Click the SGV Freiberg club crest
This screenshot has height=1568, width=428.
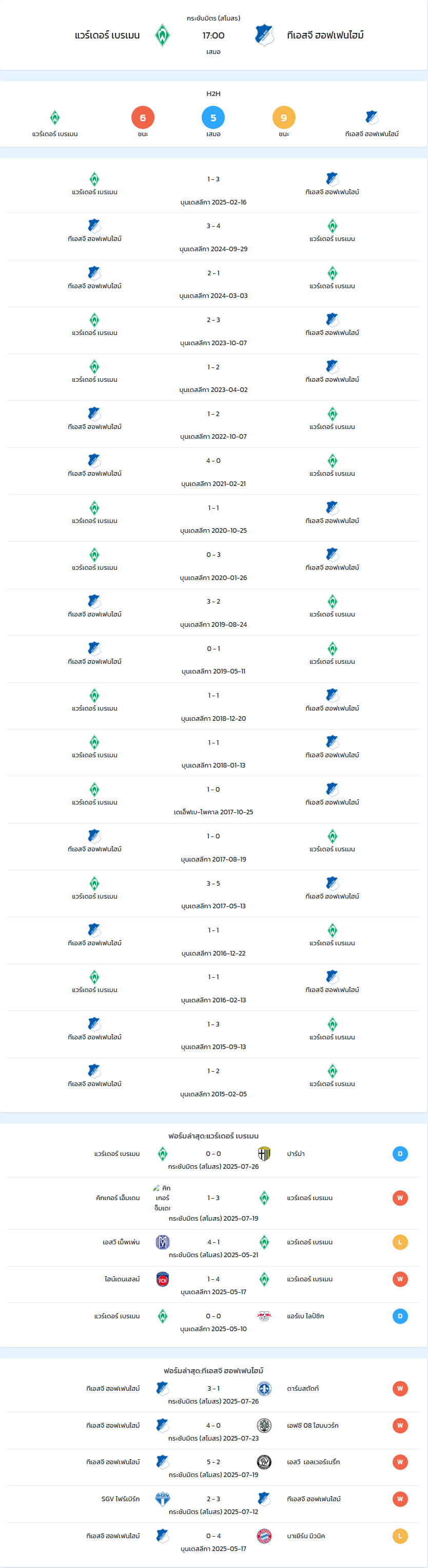tap(162, 1499)
